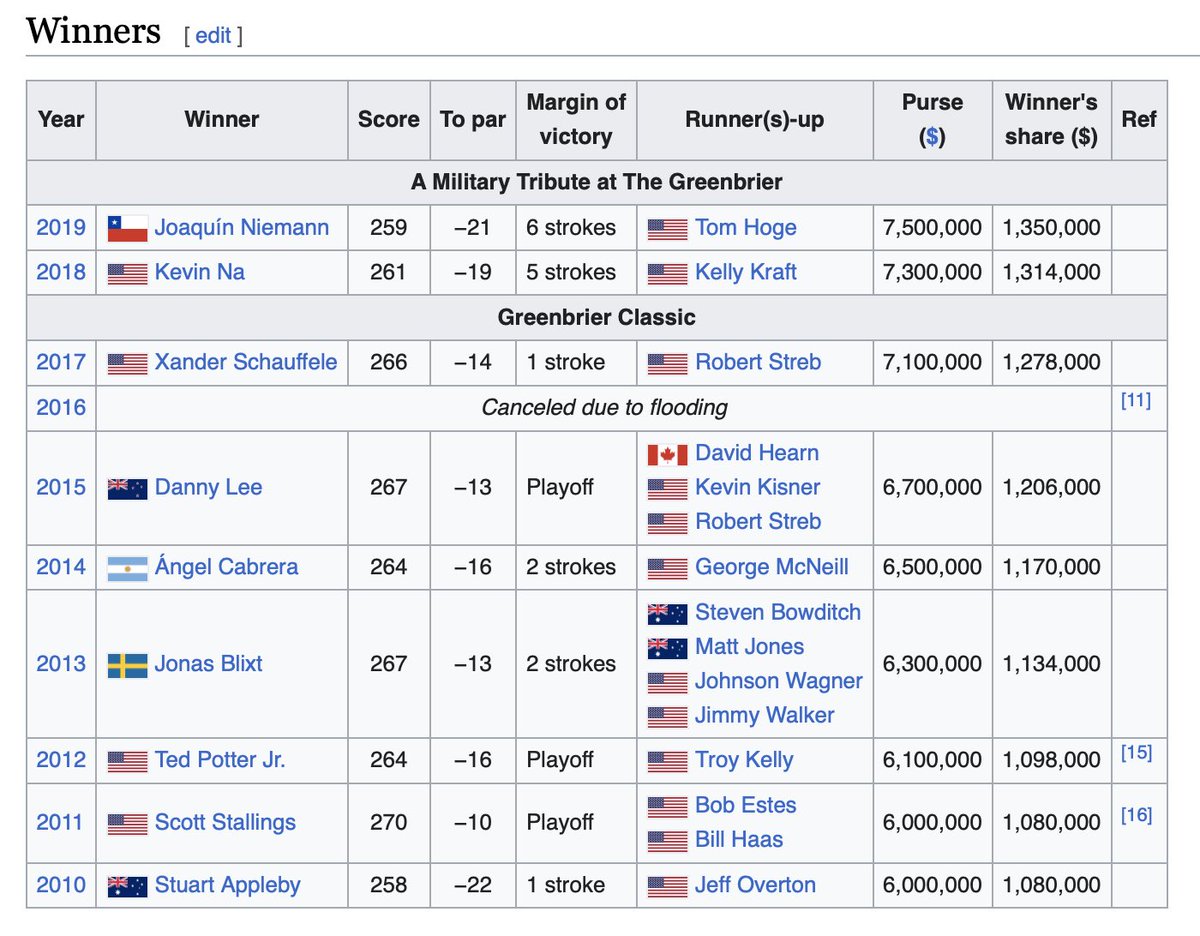Open runner-up George McNeill link
Screen dimensions: 1200x936
tap(772, 567)
